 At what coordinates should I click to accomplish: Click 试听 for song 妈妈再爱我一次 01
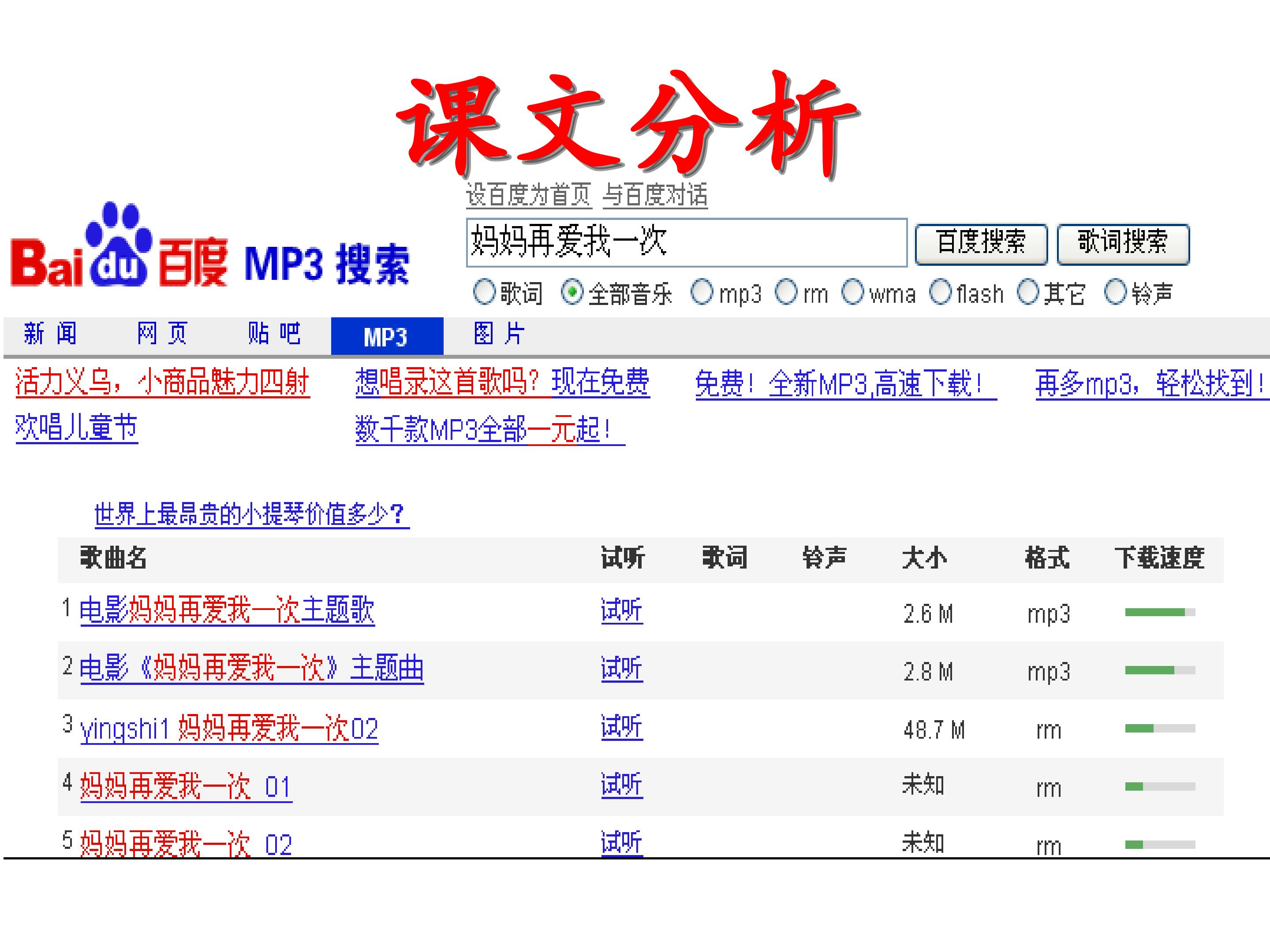click(x=622, y=785)
